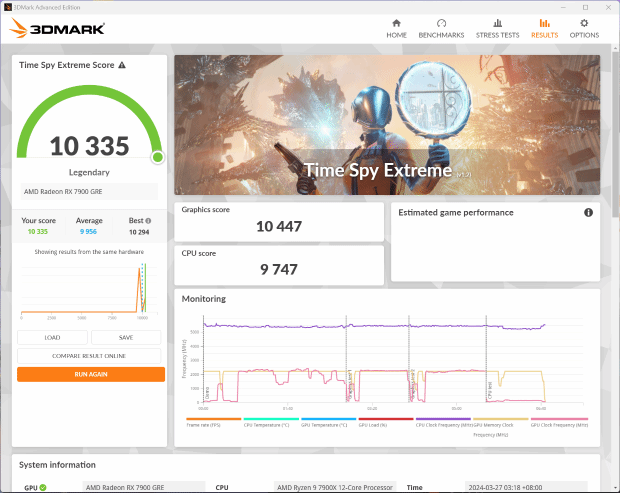Click the orange RUN AGAIN button
The height and width of the screenshot is (493, 620).
[91, 374]
